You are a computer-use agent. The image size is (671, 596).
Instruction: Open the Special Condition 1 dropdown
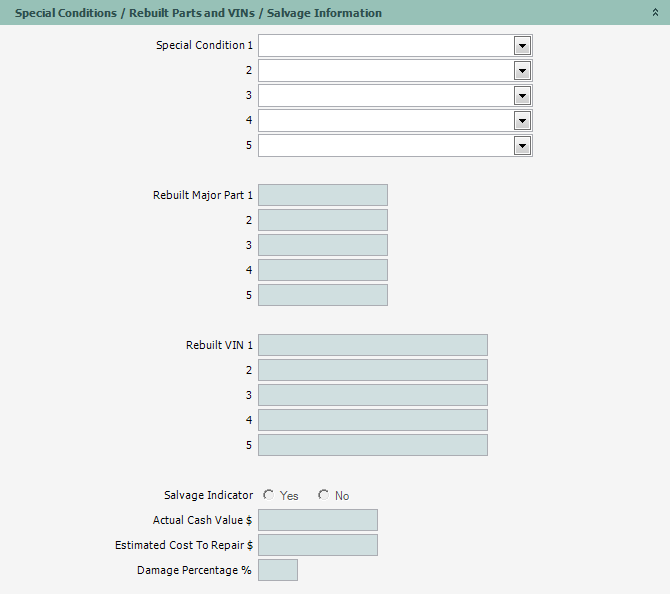[522, 46]
